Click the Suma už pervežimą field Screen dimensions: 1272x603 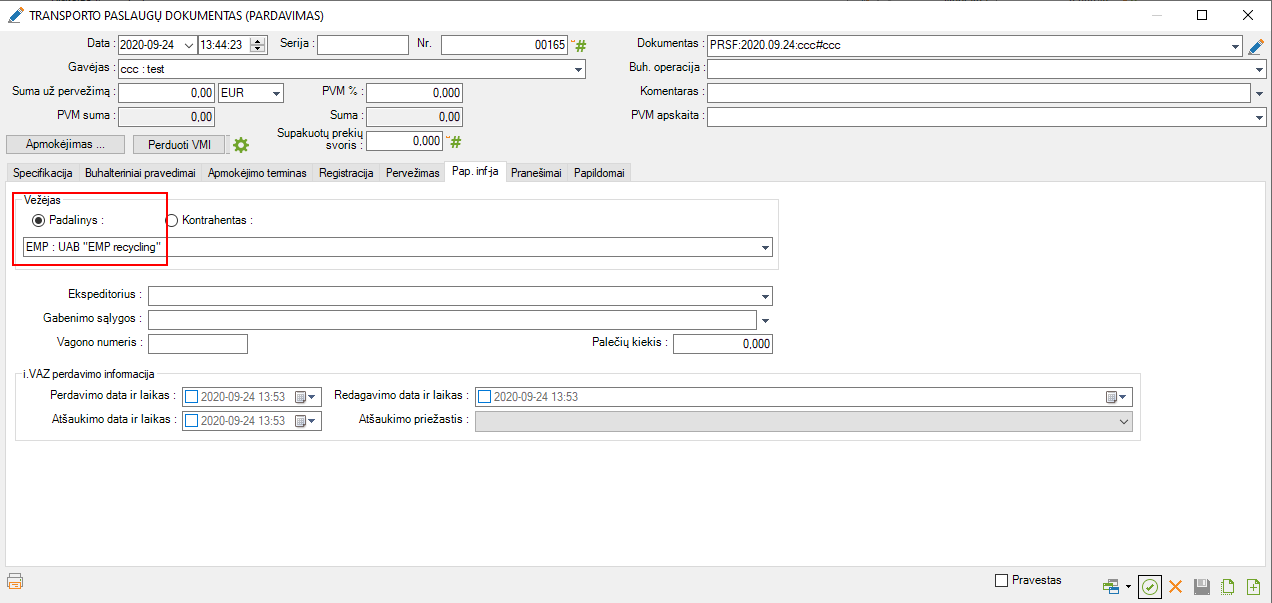pyautogui.click(x=167, y=93)
